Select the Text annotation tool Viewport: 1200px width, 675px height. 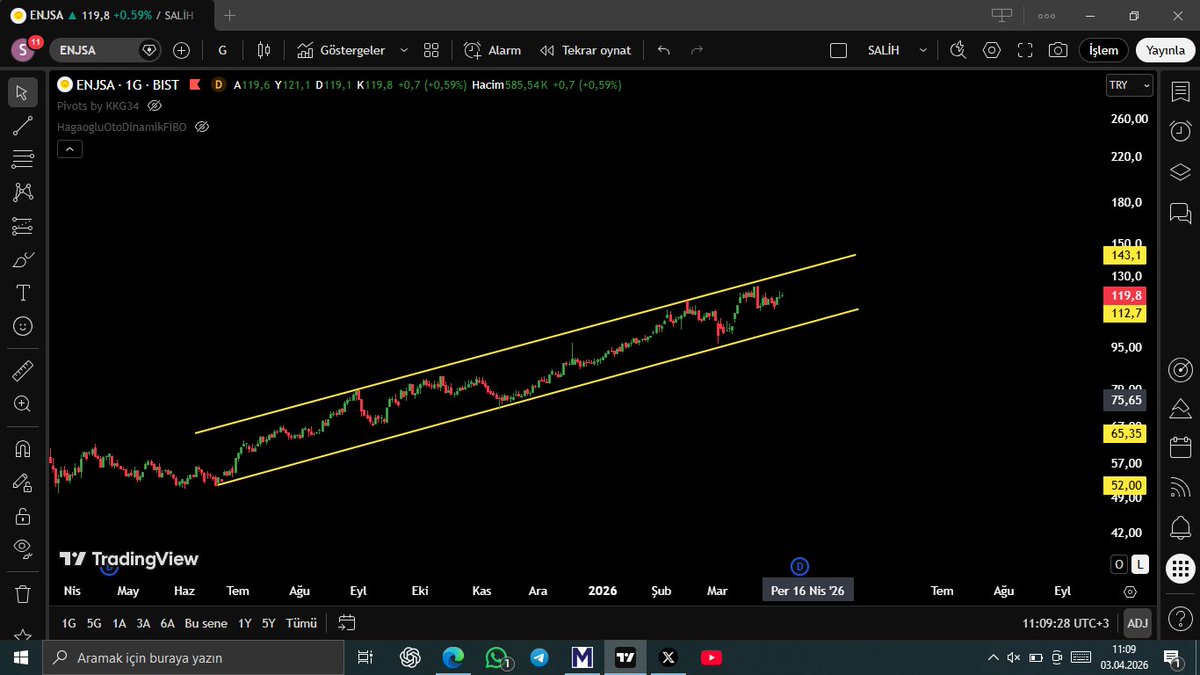tap(22, 293)
